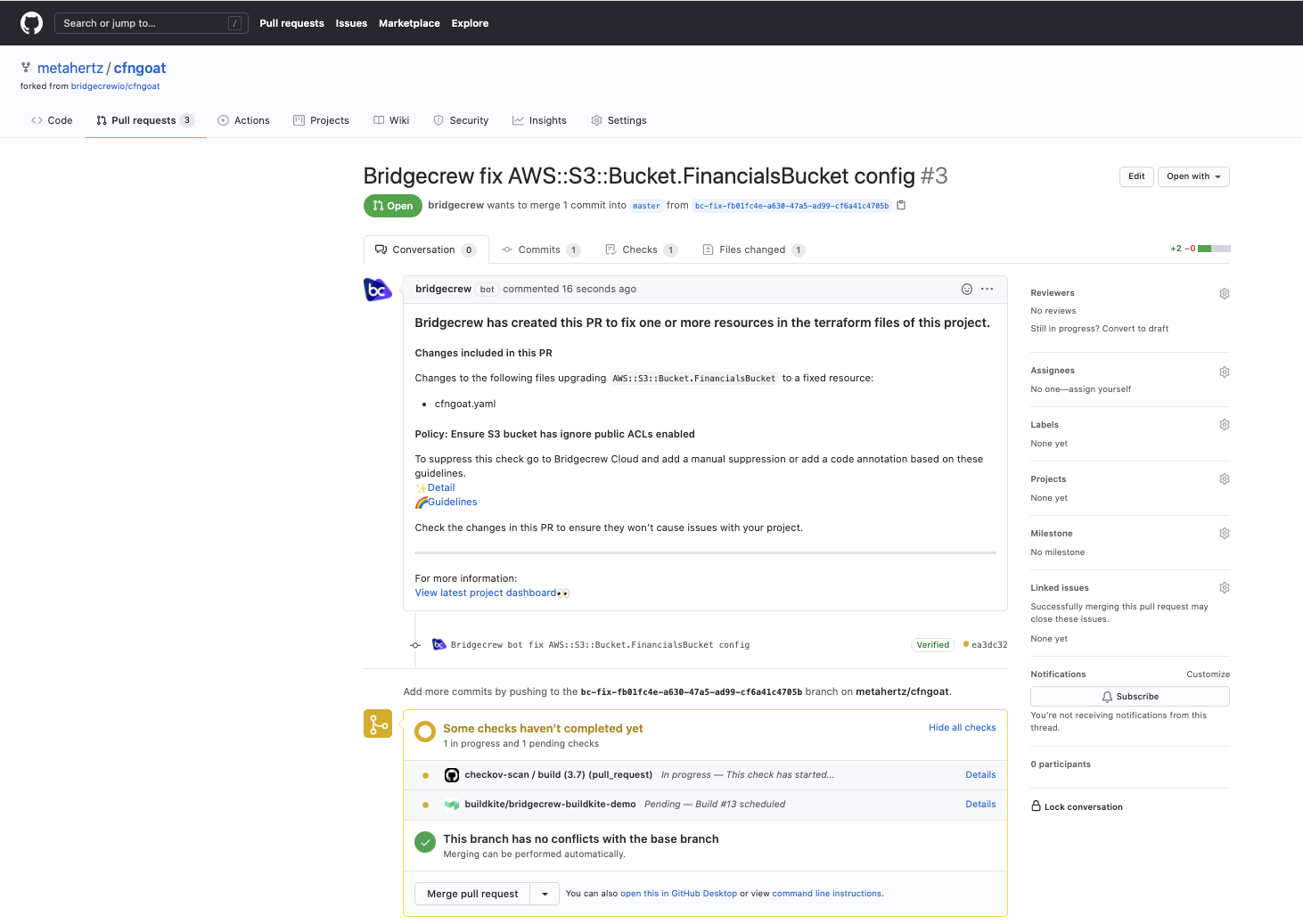Click the Lock conversation link
This screenshot has height=924, width=1303.
click(1077, 806)
